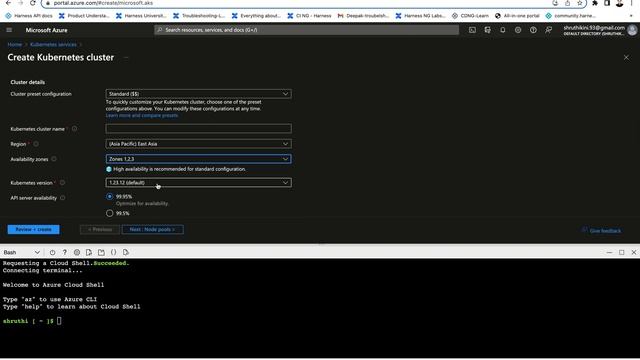Select 99.95% API server availability
The image size is (640, 360).
click(x=109, y=196)
